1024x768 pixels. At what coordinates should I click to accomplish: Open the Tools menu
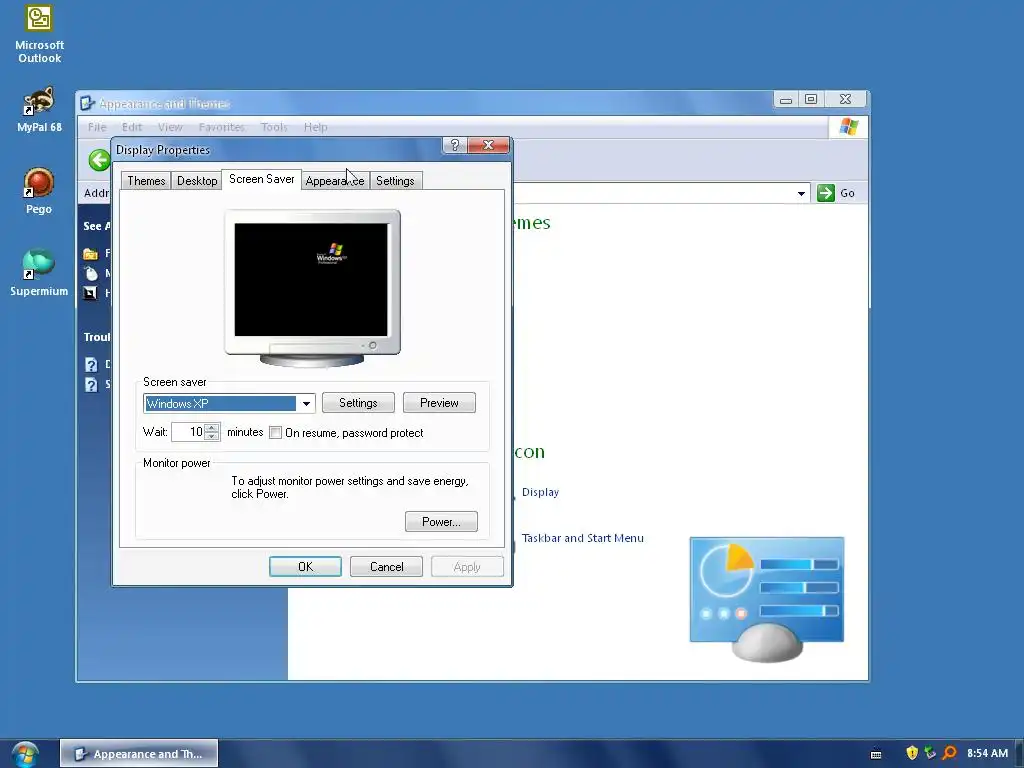pos(274,127)
